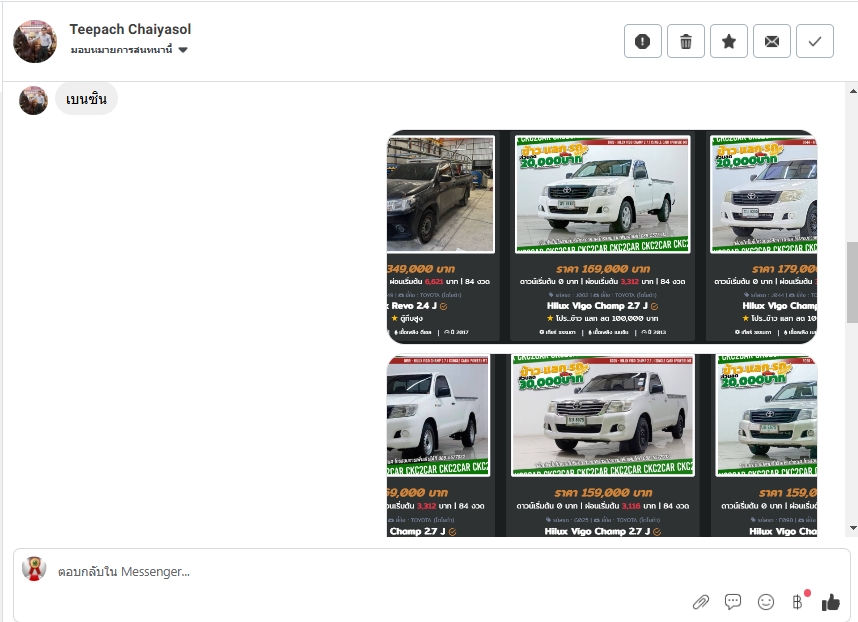Mark conversation as done with checkmark
Image resolution: width=858 pixels, height=622 pixels.
pyautogui.click(x=815, y=41)
